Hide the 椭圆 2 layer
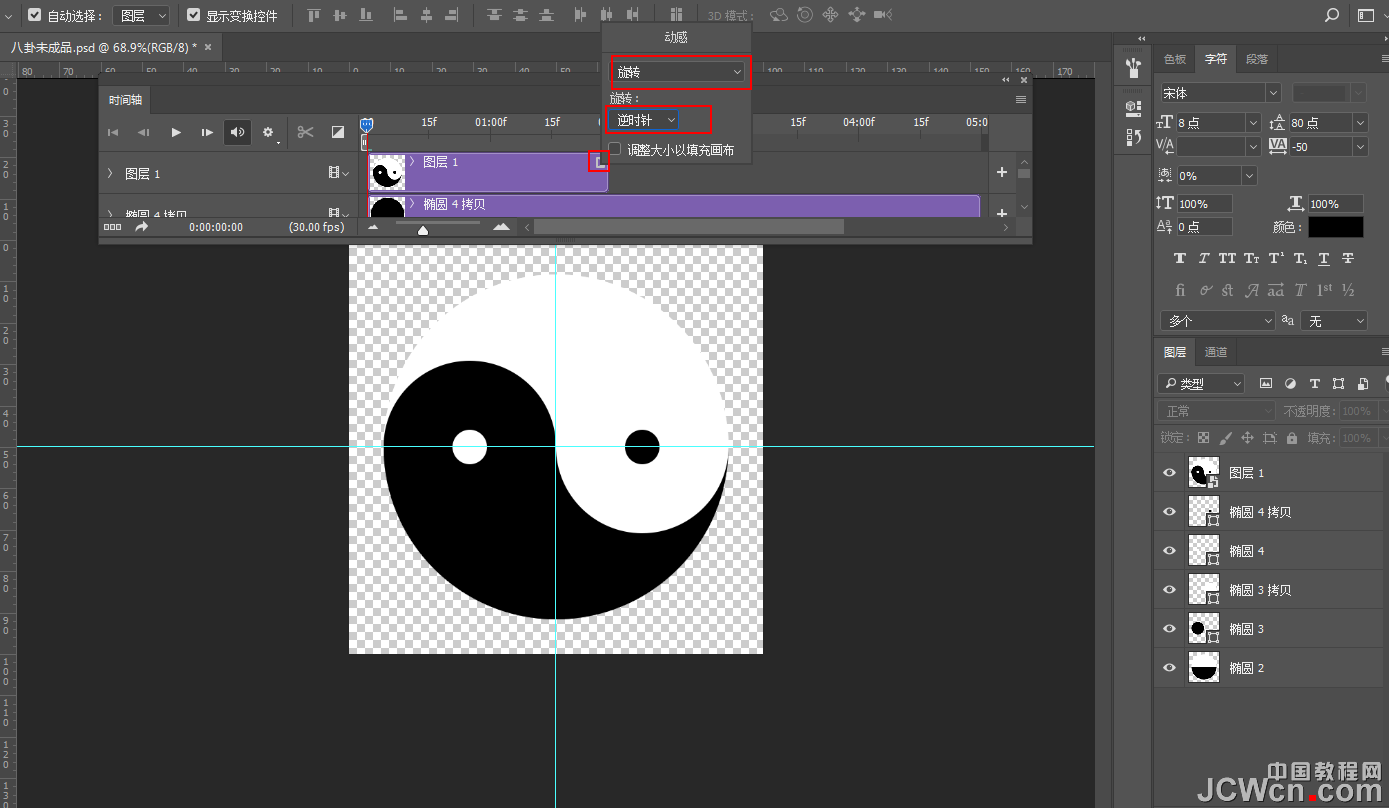The image size is (1389, 808). tap(1169, 668)
